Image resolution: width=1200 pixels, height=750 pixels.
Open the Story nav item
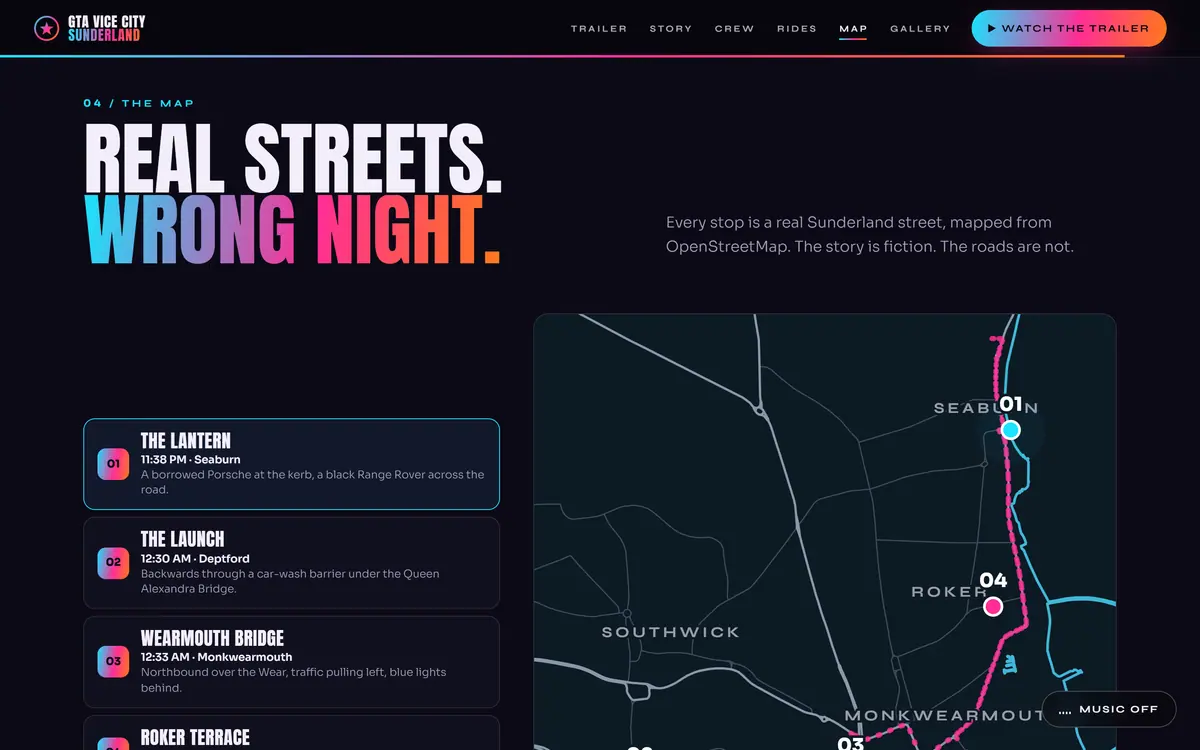671,28
